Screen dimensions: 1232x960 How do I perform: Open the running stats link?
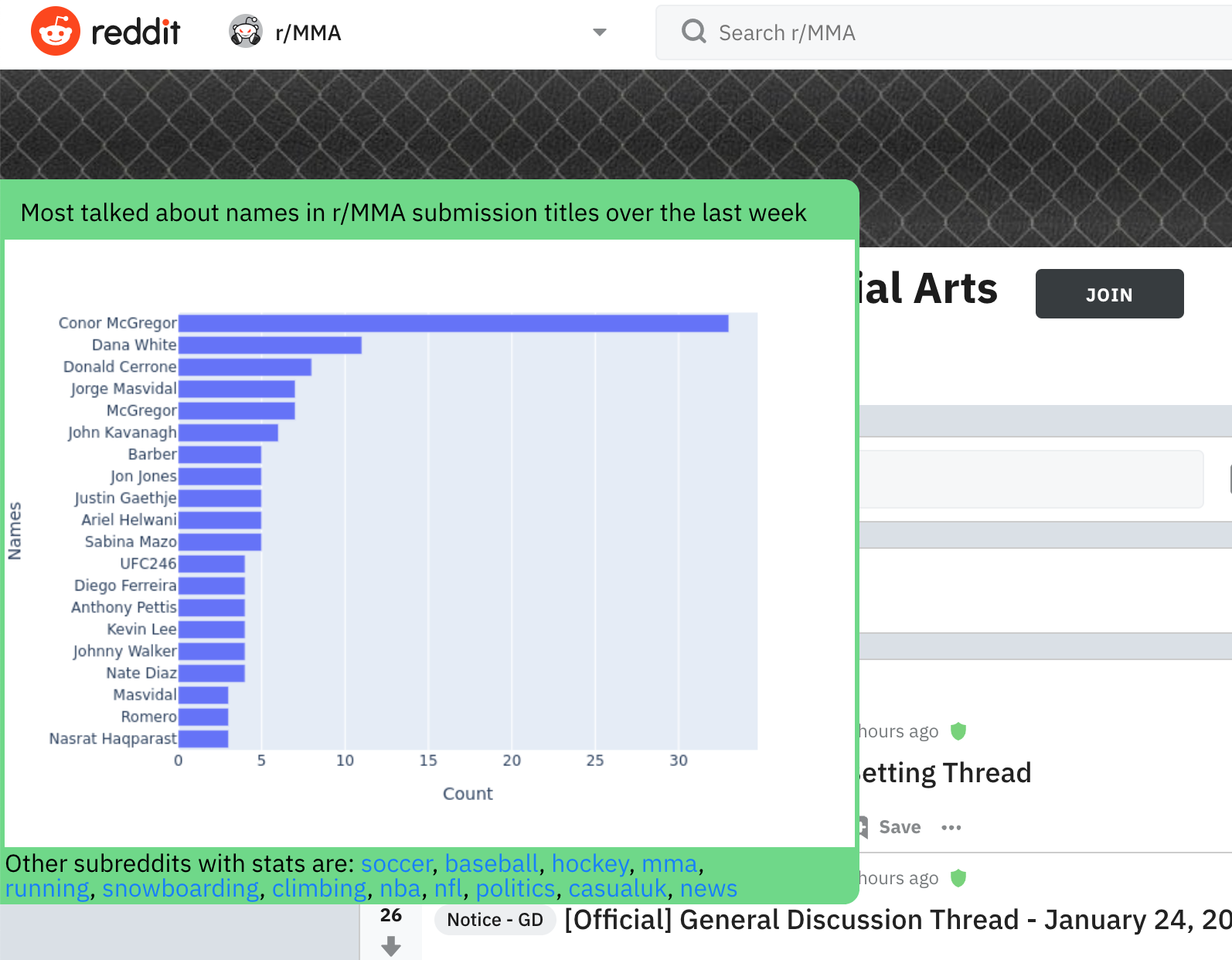[x=47, y=889]
